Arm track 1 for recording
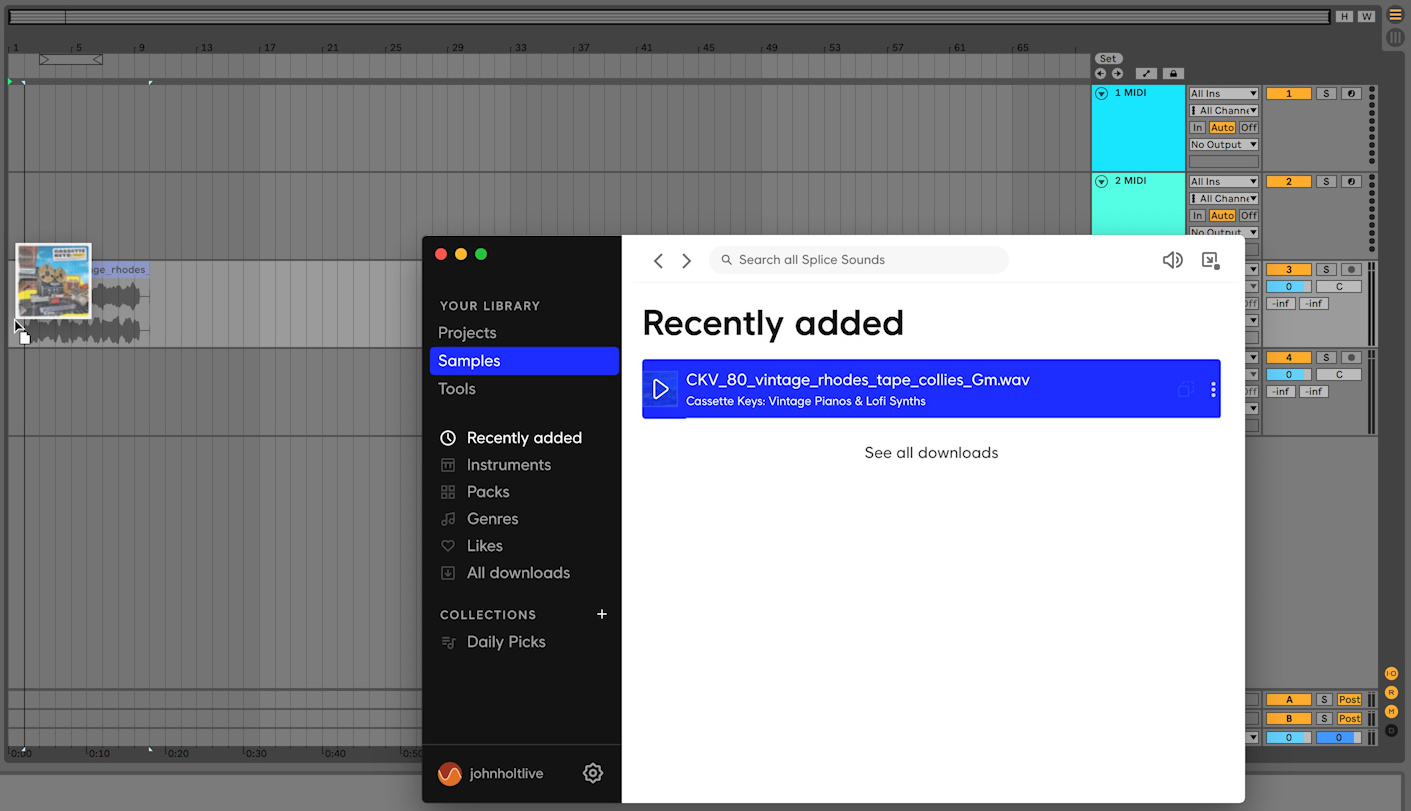This screenshot has height=811, width=1411. pos(1351,94)
